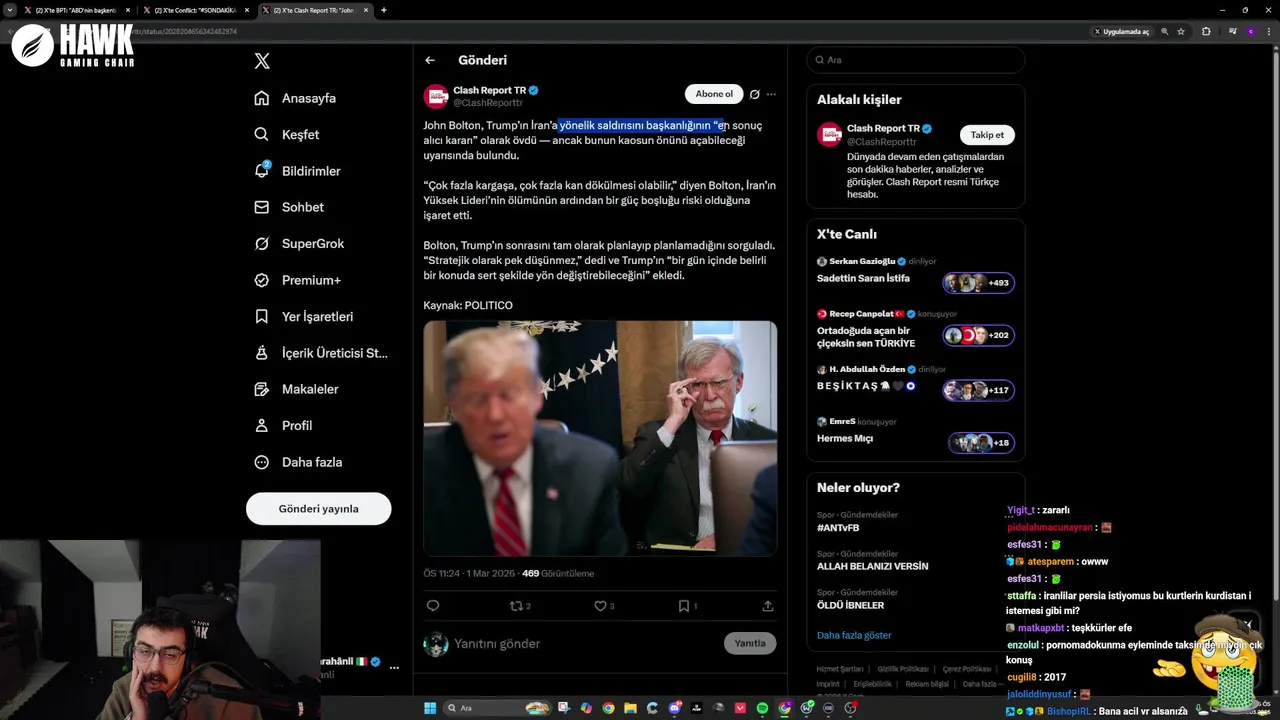The width and height of the screenshot is (1280, 720).
Task: Open Windows Start menu
Action: point(430,708)
